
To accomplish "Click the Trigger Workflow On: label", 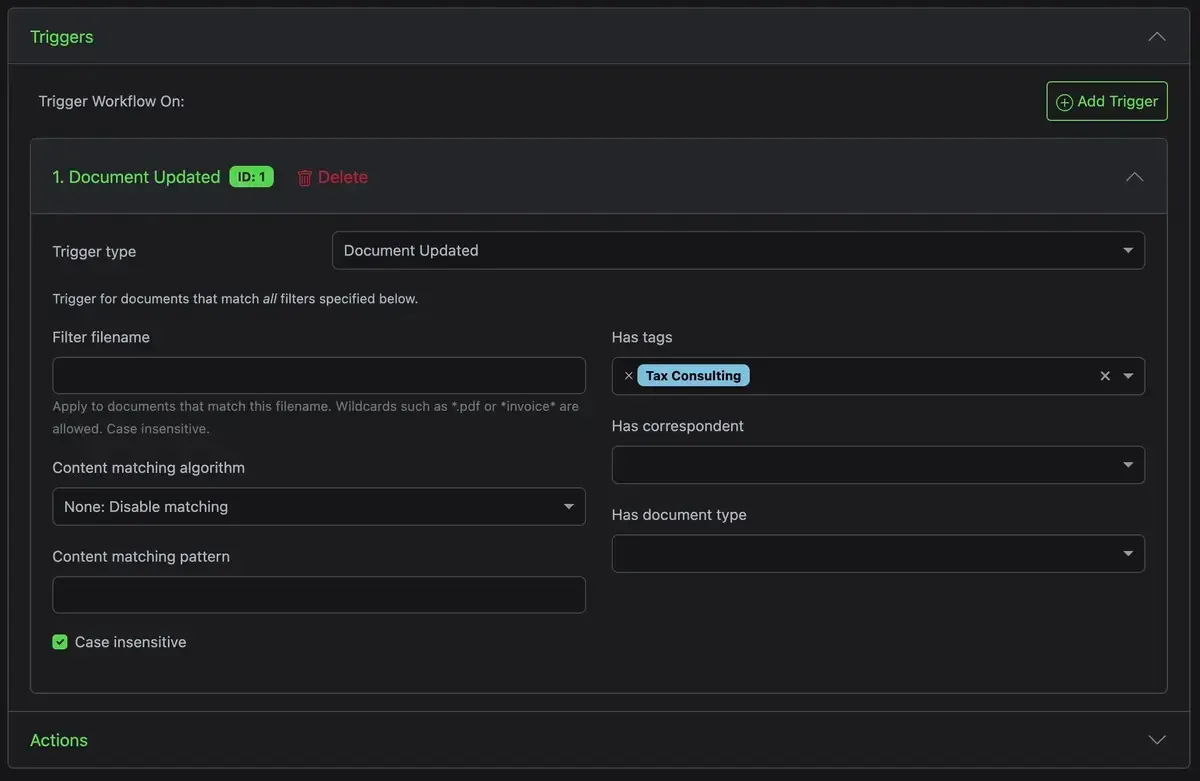I will click(111, 101).
